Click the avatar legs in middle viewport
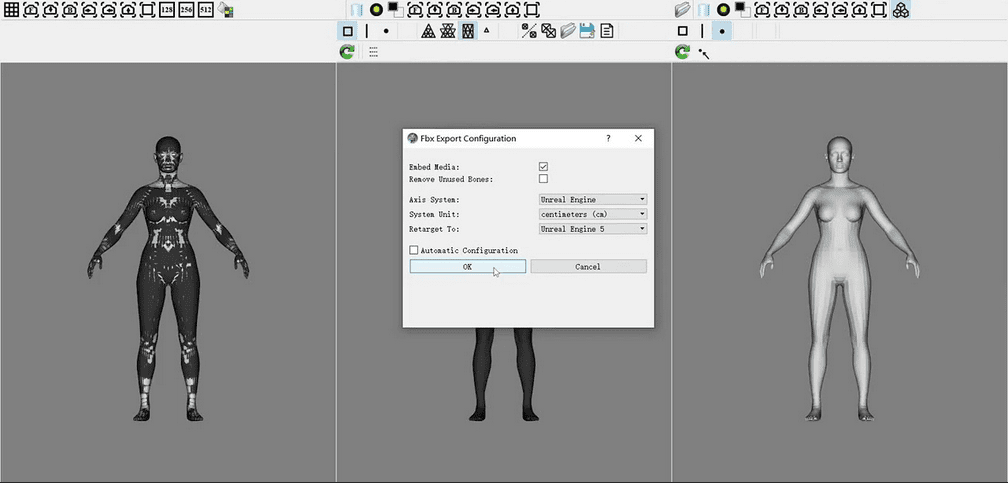 tap(504, 373)
